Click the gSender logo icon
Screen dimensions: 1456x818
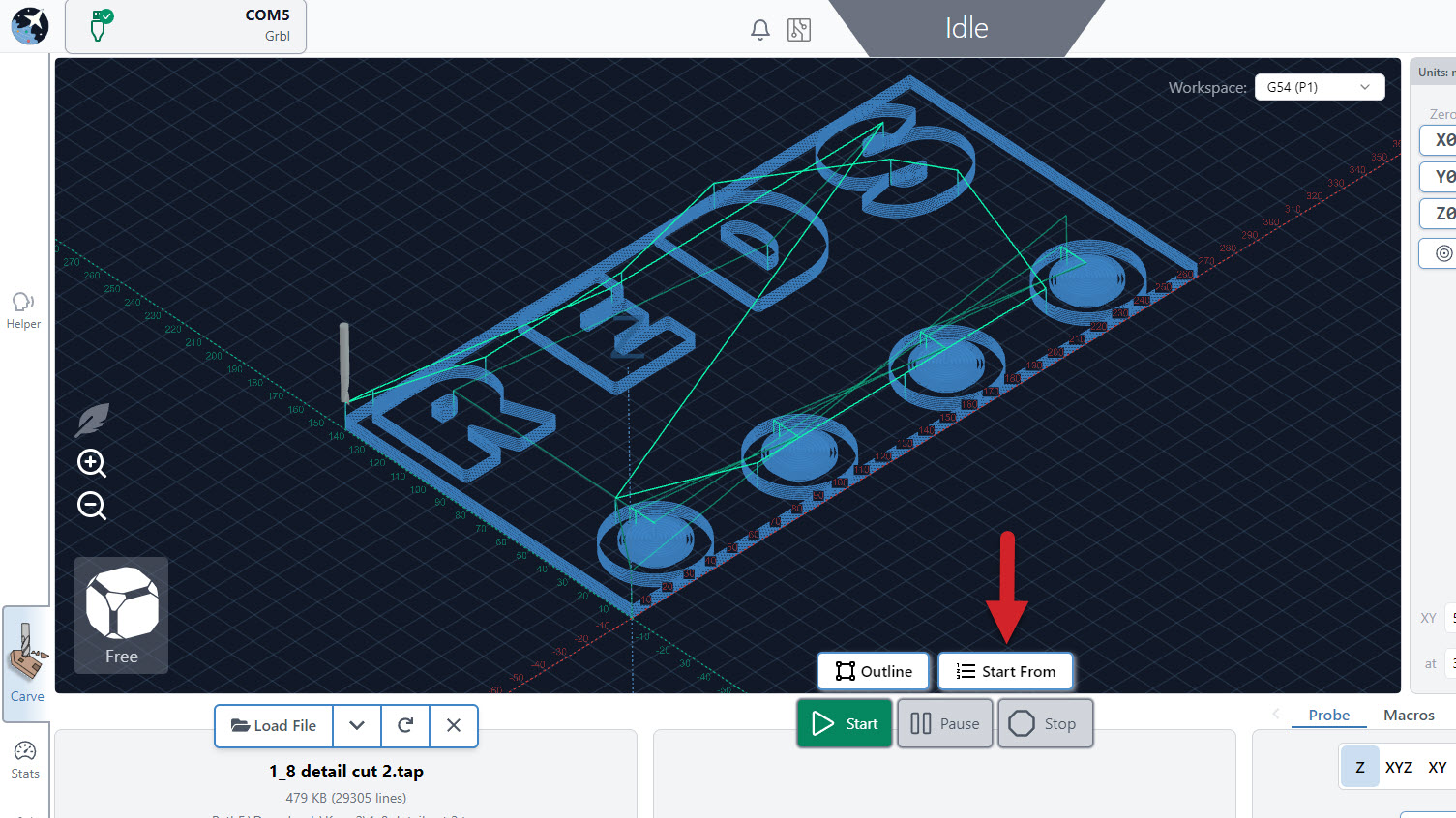click(30, 25)
